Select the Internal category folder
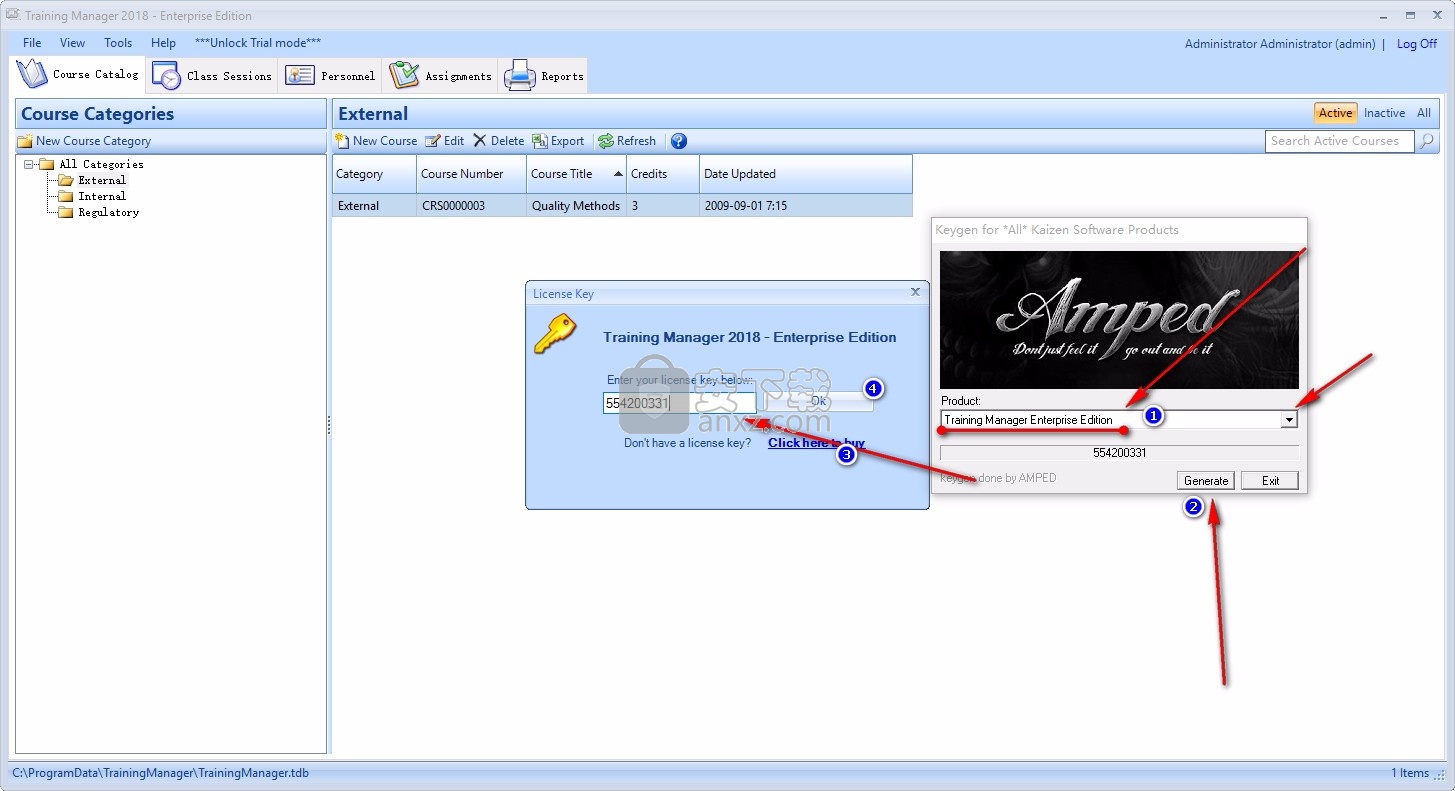1455x791 pixels. pos(93,196)
